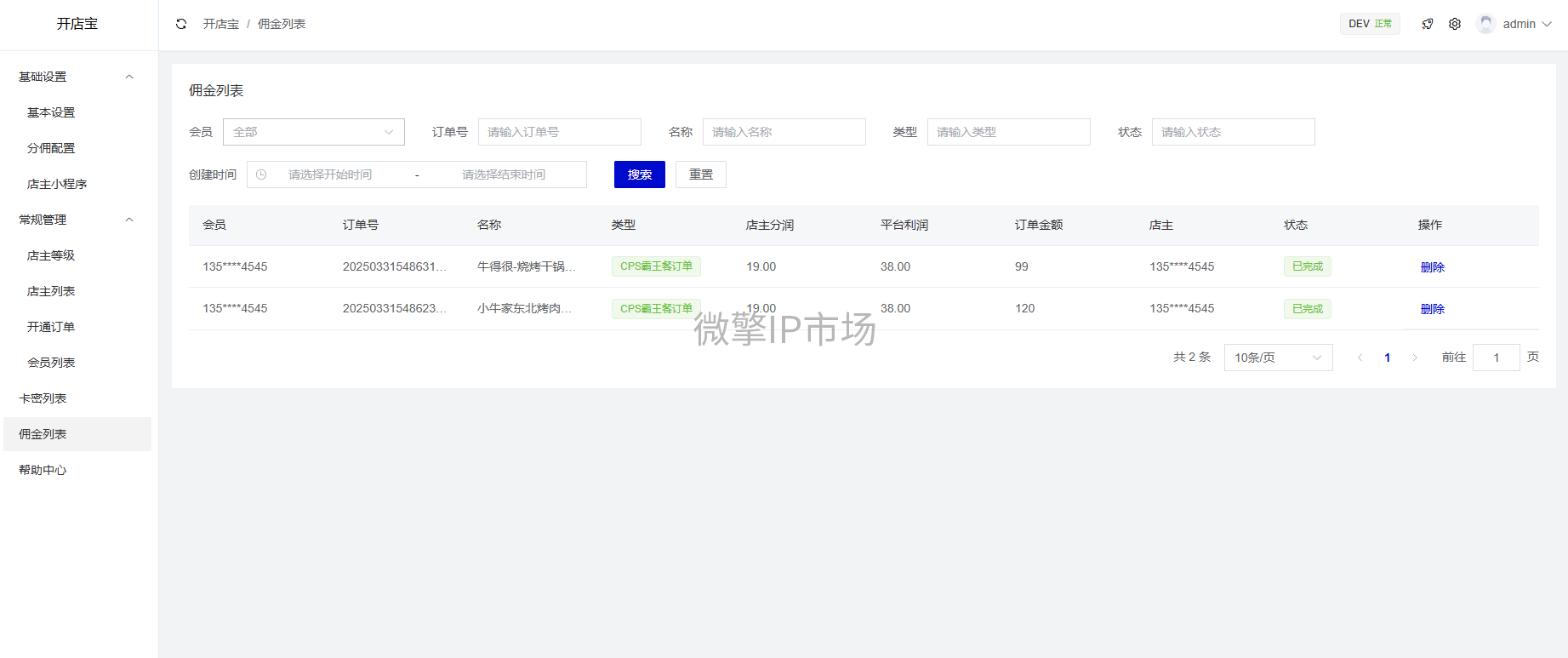Screen dimensions: 1568x658
Task: Click the 重置 button
Action: coord(700,175)
